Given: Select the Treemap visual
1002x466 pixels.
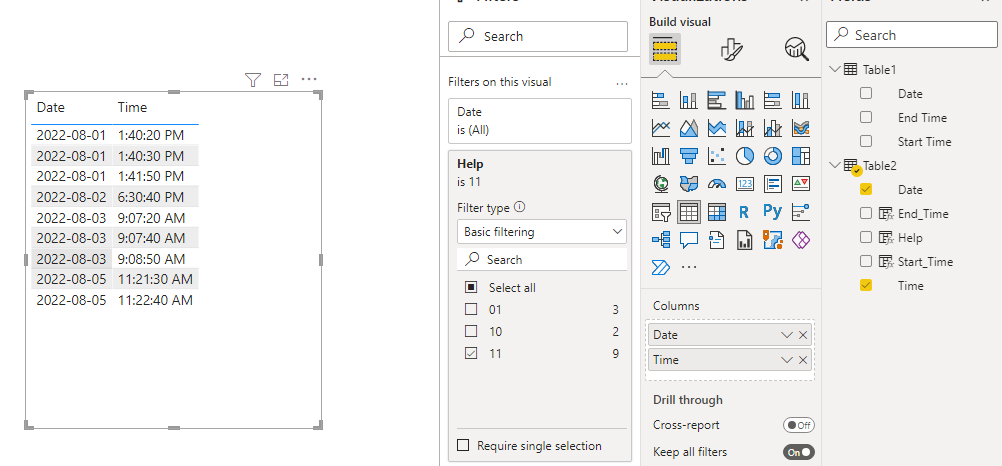Looking at the screenshot, I should (x=801, y=155).
